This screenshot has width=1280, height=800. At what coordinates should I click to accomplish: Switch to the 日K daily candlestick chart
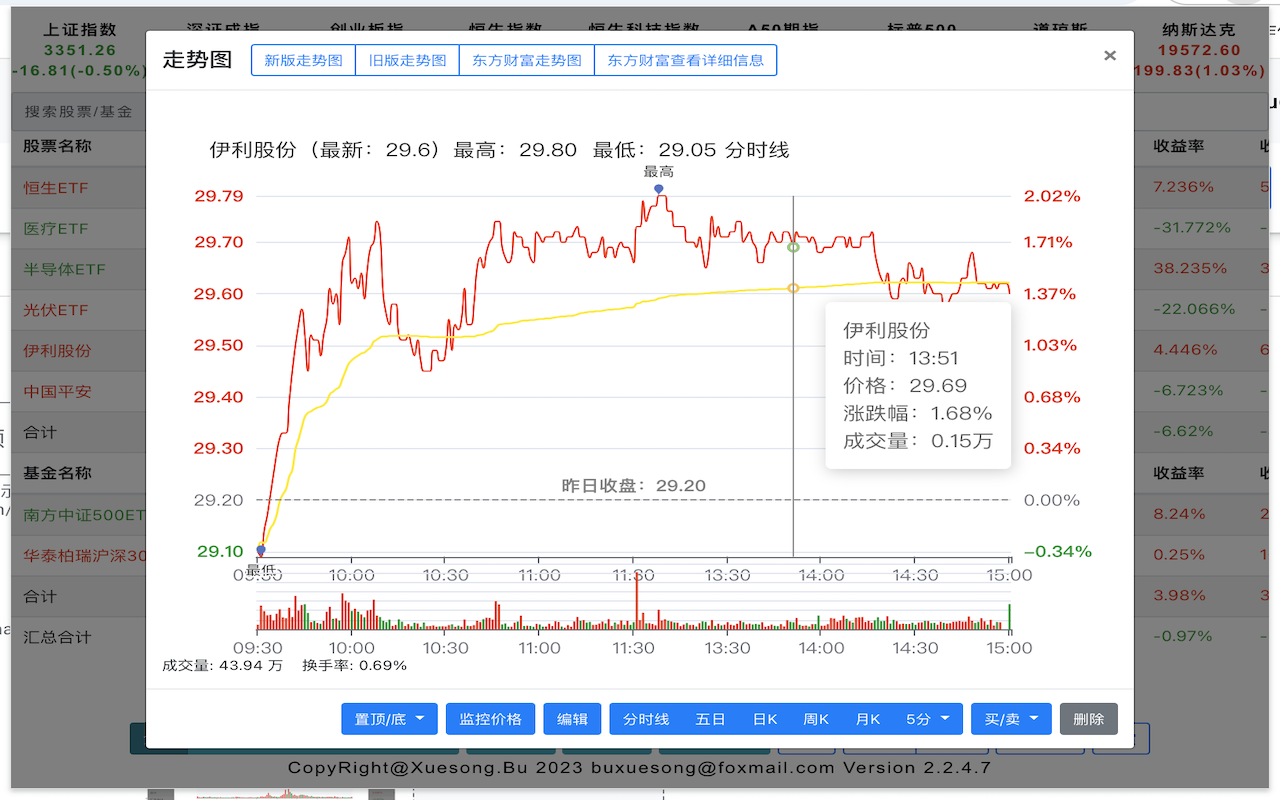click(x=764, y=718)
